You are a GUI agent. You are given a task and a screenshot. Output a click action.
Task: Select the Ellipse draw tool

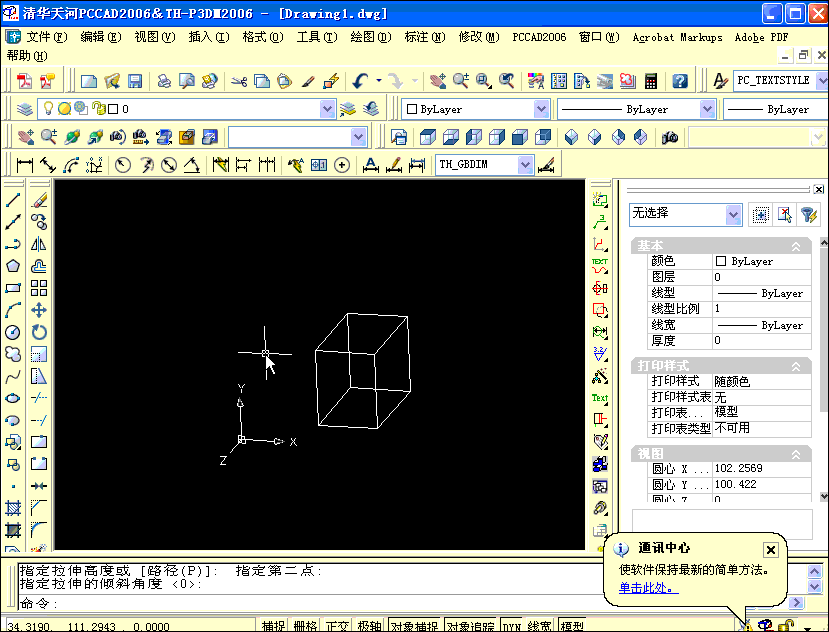(13, 398)
